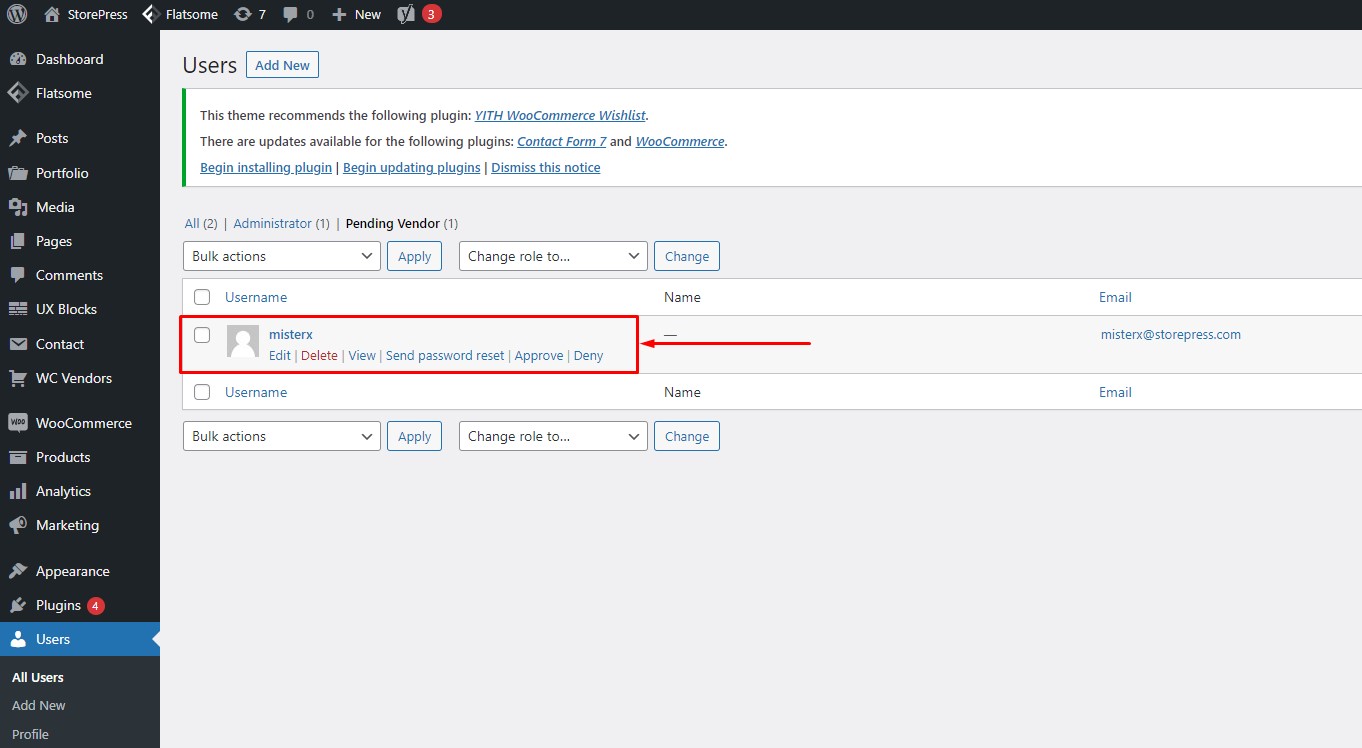Sort by Username in the table header

[256, 297]
